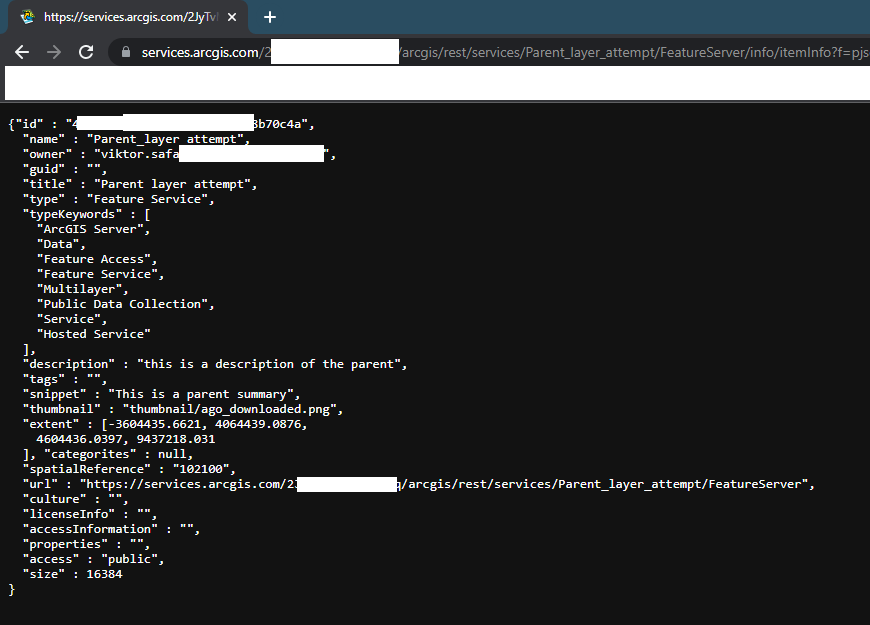This screenshot has width=870, height=625.
Task: Click the description text about the parent
Action: pyautogui.click(x=269, y=364)
